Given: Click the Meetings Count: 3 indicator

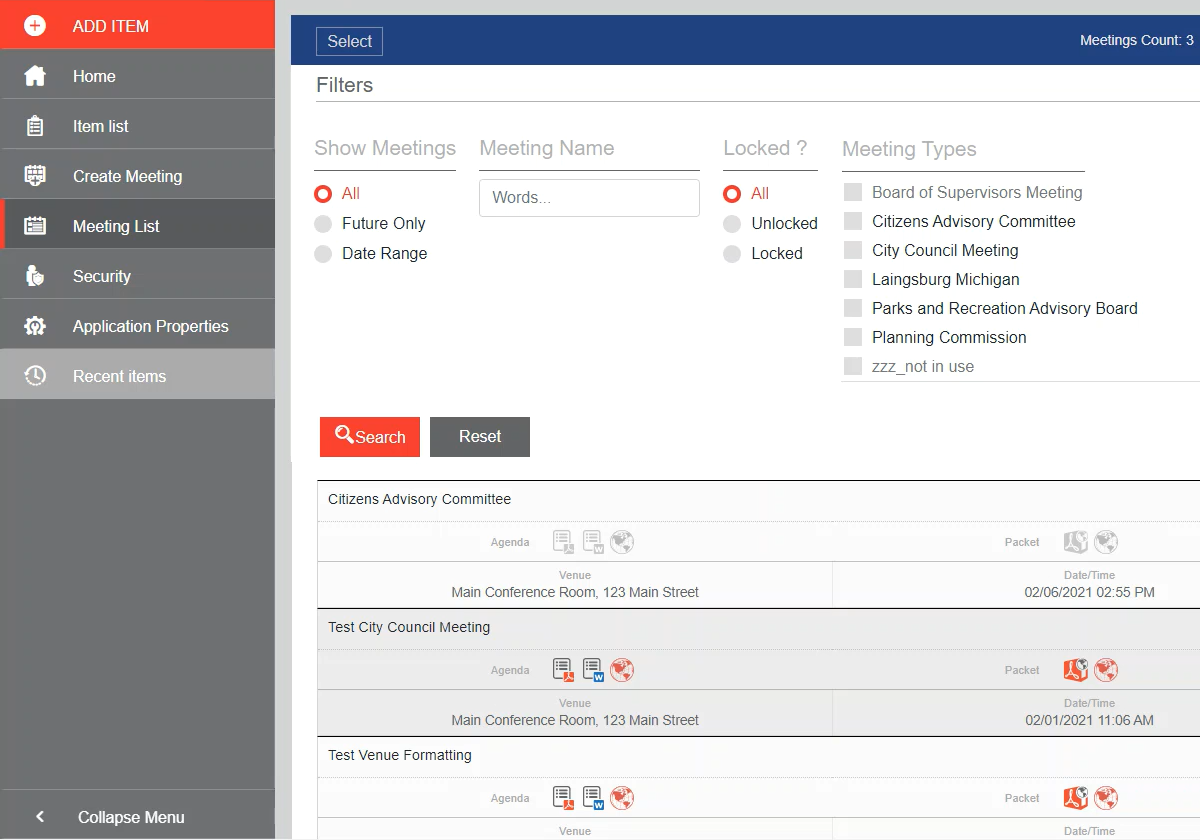Looking at the screenshot, I should point(1137,41).
